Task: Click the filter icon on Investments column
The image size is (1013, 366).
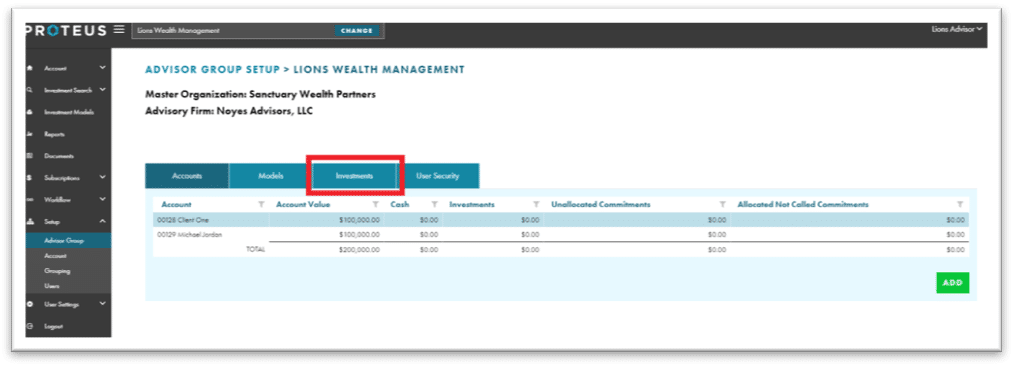Action: tap(536, 205)
